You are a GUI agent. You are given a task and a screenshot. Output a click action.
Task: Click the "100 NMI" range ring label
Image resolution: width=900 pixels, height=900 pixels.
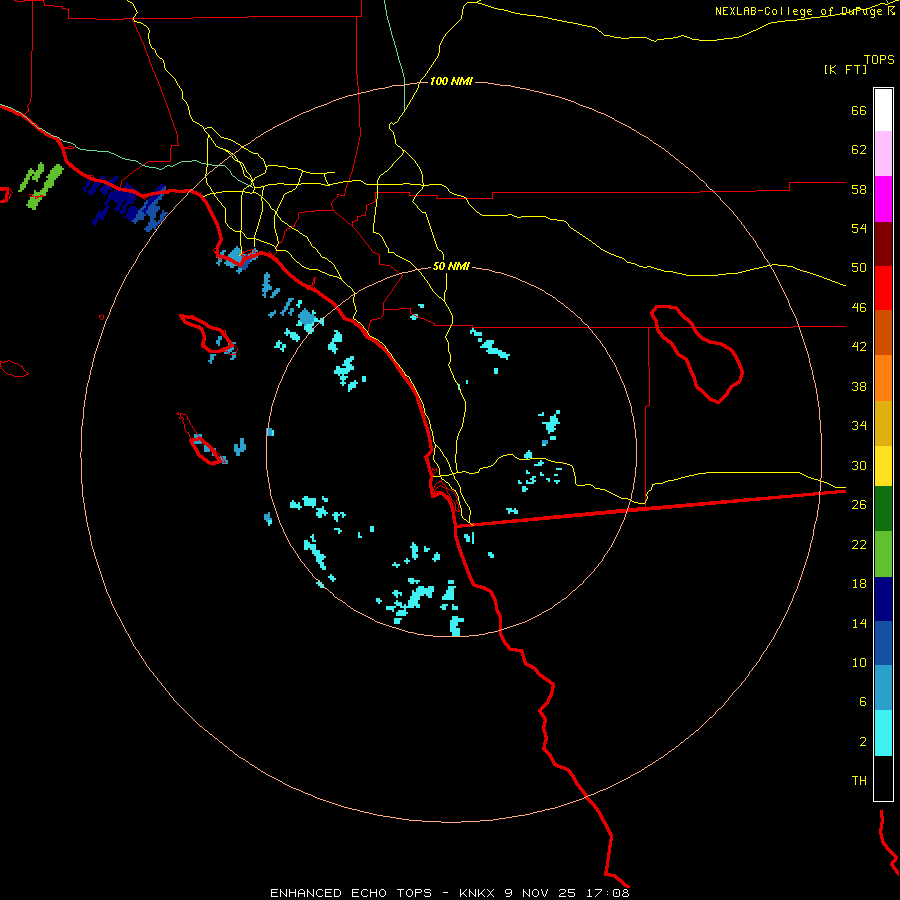[x=451, y=82]
